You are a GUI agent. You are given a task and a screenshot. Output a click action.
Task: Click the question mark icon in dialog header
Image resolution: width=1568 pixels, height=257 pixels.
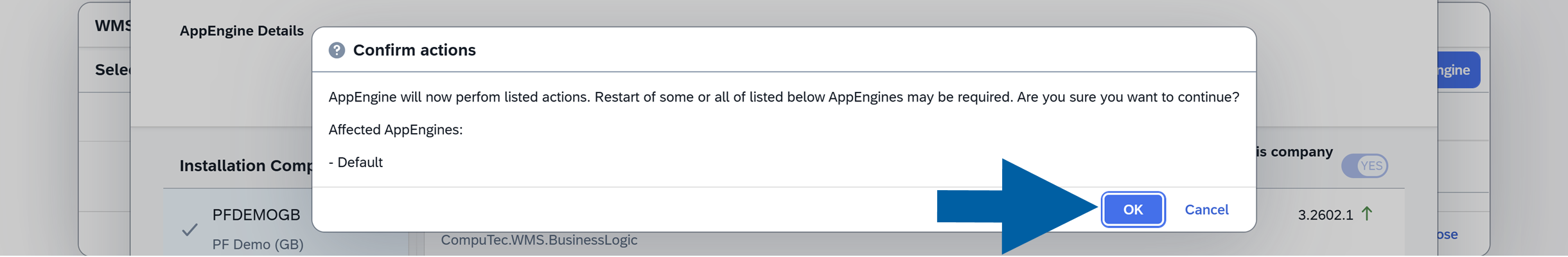point(337,50)
